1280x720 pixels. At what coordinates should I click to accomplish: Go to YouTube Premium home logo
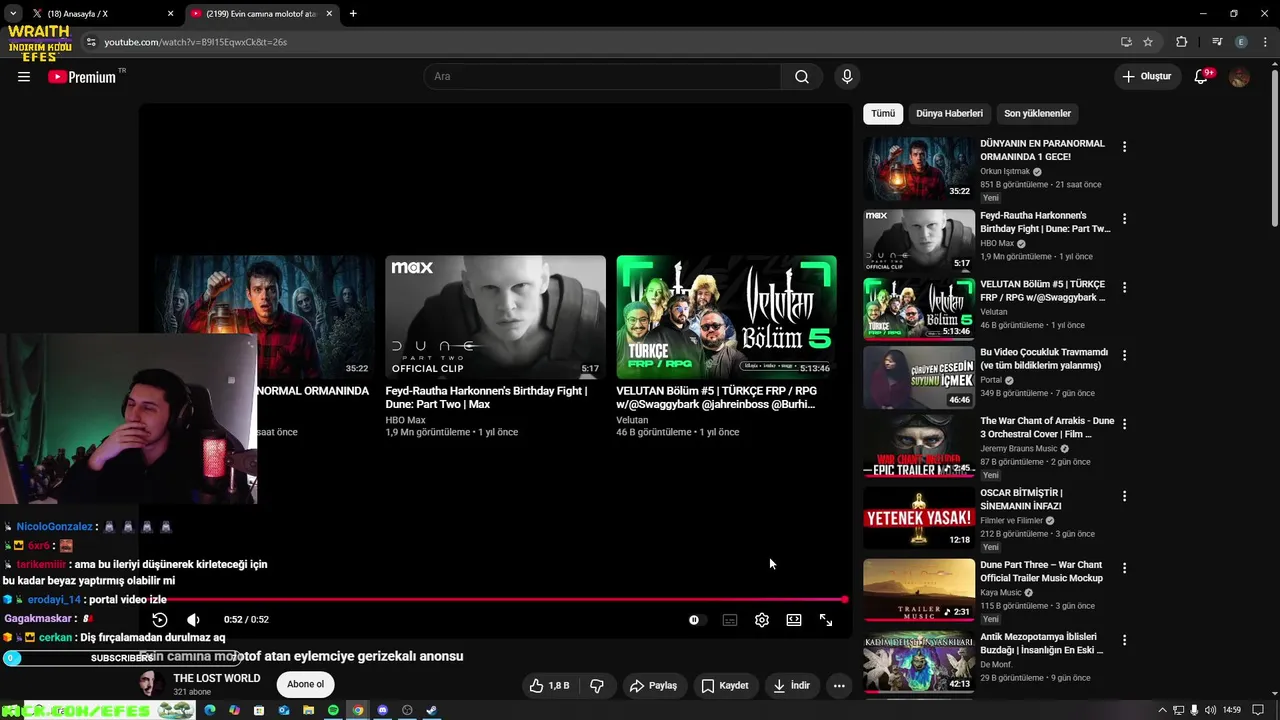(82, 76)
